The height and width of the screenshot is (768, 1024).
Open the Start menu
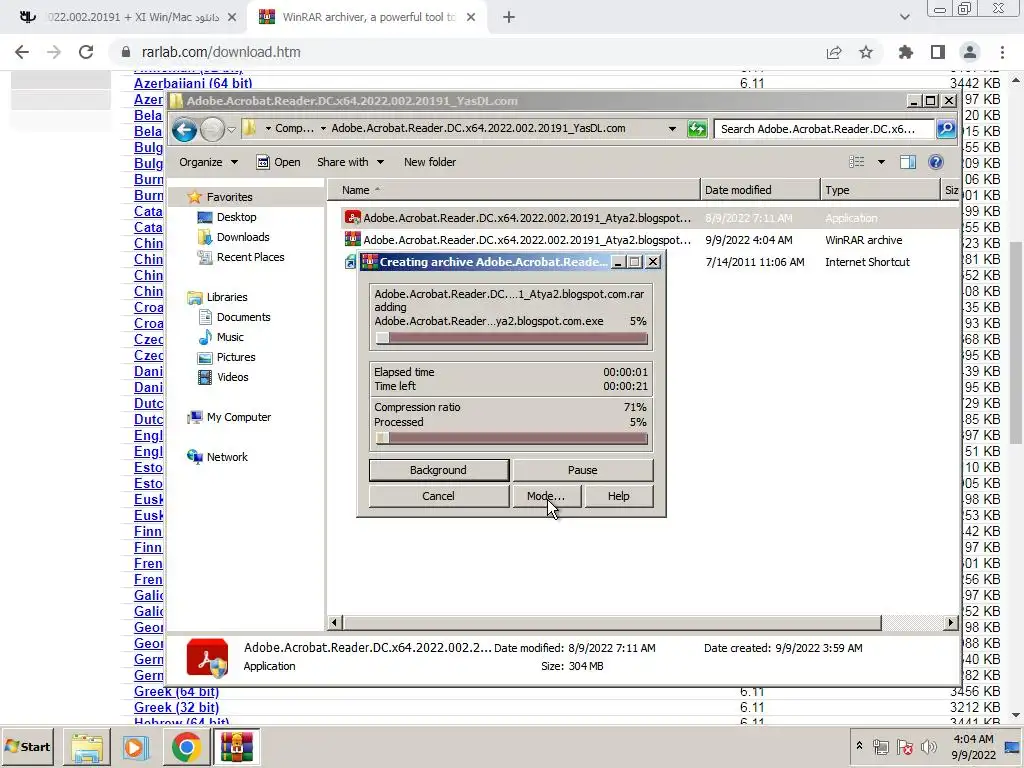tap(28, 747)
